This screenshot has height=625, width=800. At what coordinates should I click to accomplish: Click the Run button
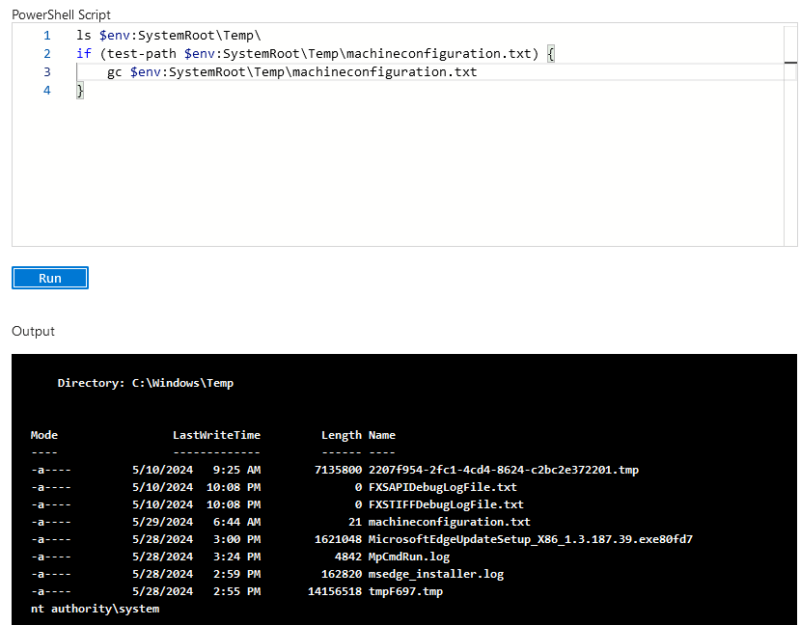[50, 278]
